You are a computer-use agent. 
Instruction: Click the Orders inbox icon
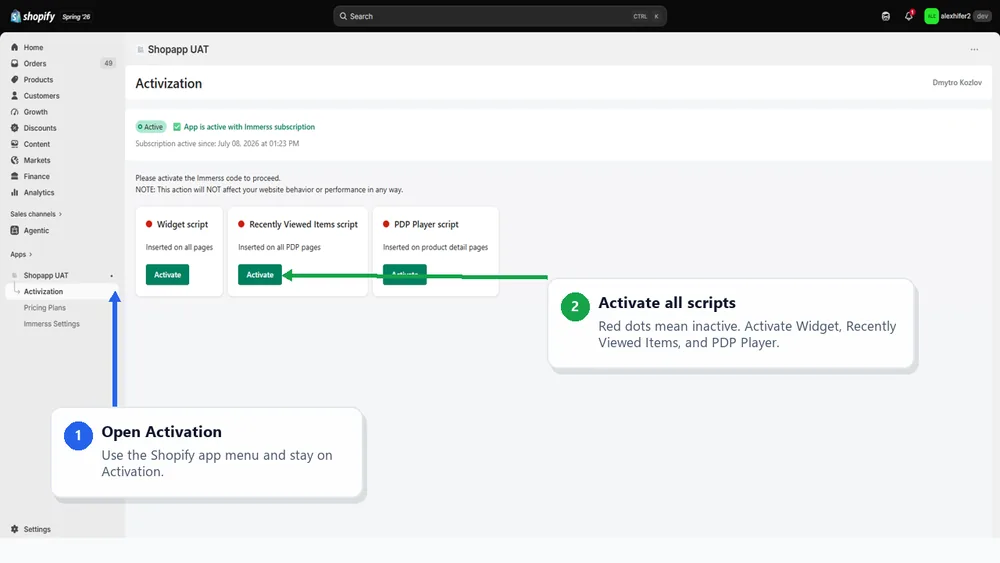click(15, 63)
